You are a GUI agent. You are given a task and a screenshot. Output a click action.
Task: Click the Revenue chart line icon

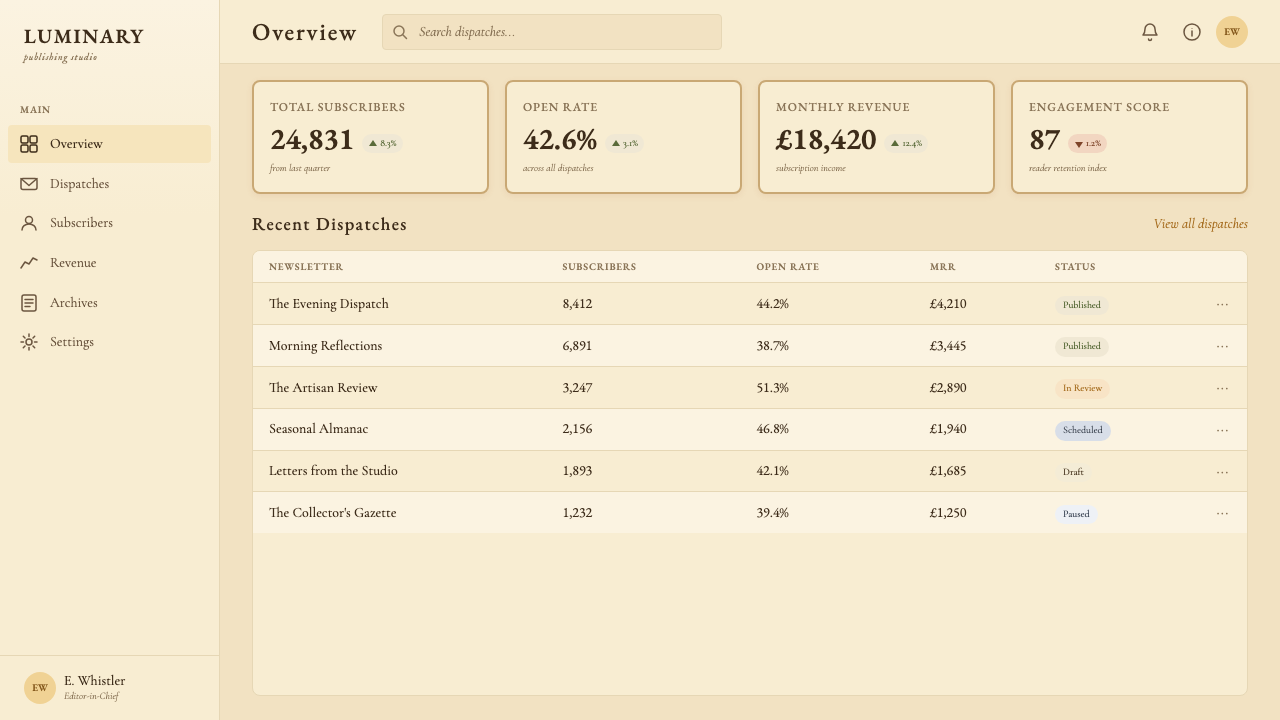tap(29, 263)
